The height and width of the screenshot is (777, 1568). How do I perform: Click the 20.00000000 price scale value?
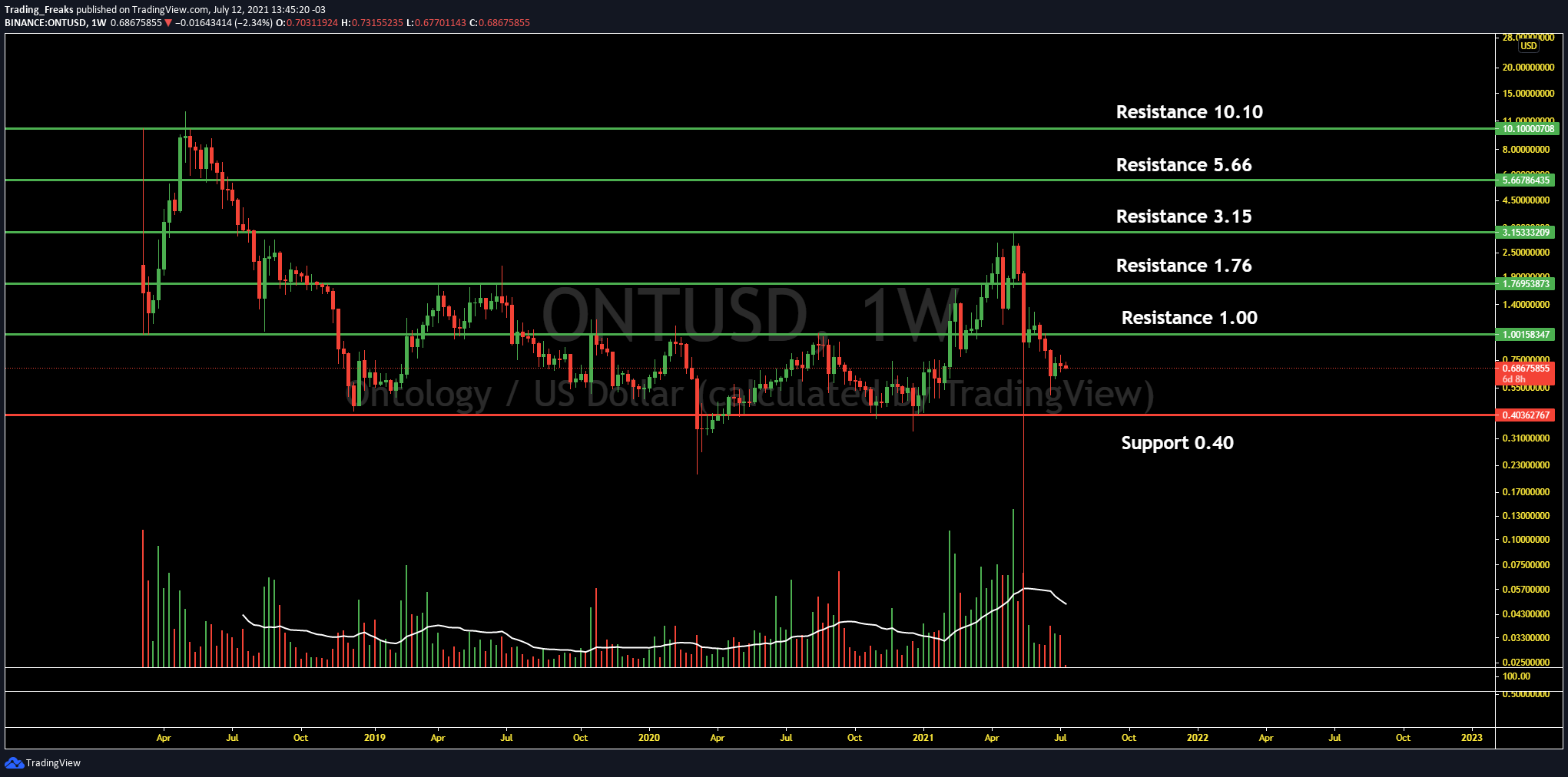pos(1529,68)
